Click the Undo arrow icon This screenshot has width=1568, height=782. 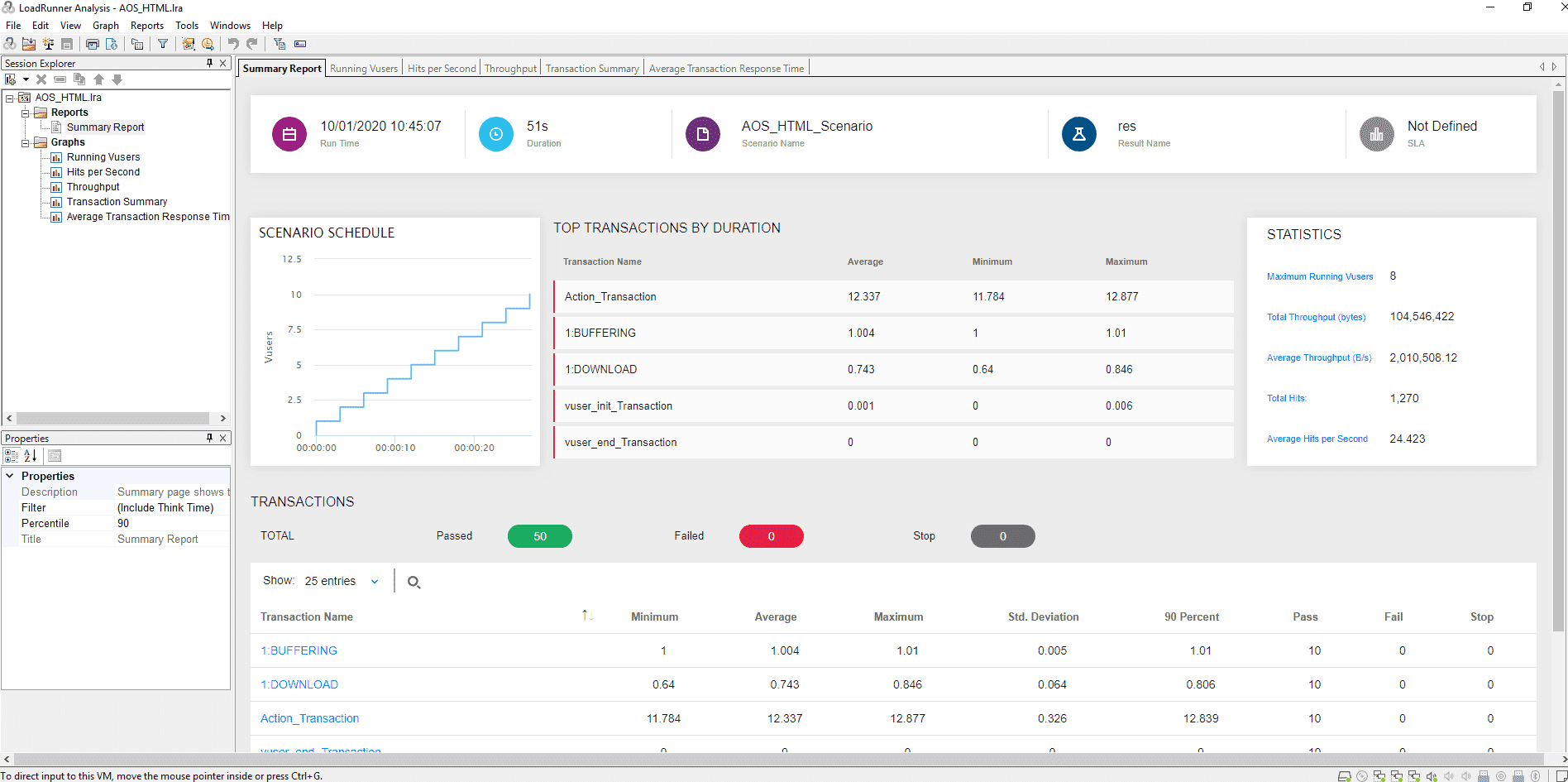pyautogui.click(x=235, y=44)
